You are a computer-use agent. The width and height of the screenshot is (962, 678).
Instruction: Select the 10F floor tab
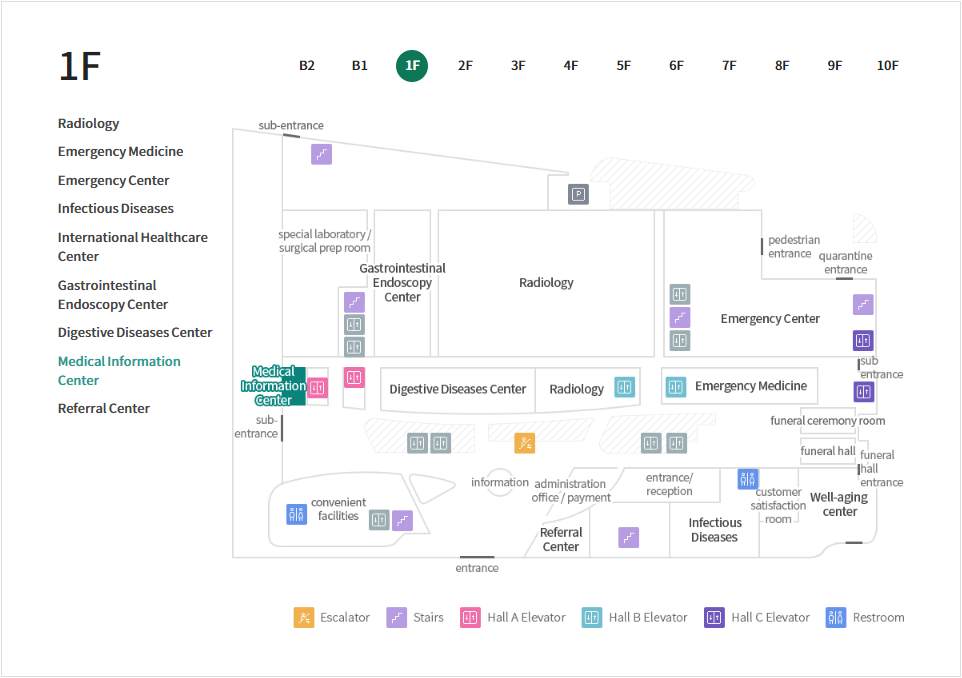pyautogui.click(x=887, y=66)
